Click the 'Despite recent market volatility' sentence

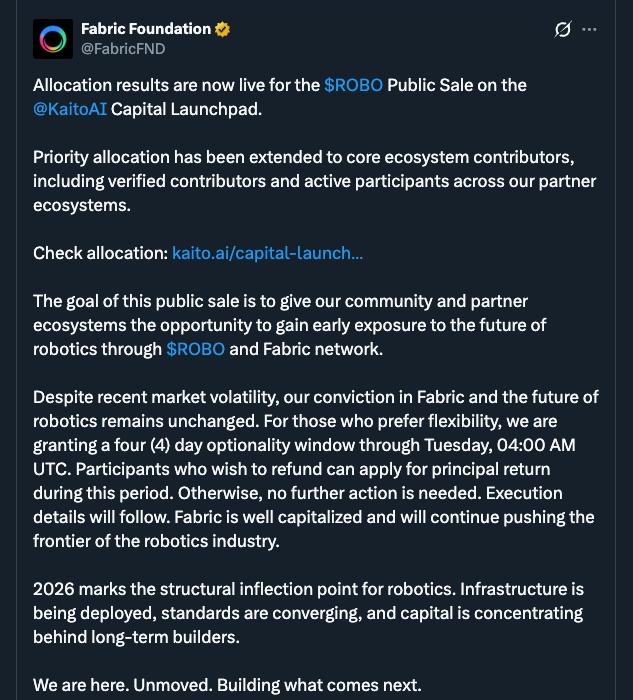(x=200, y=397)
